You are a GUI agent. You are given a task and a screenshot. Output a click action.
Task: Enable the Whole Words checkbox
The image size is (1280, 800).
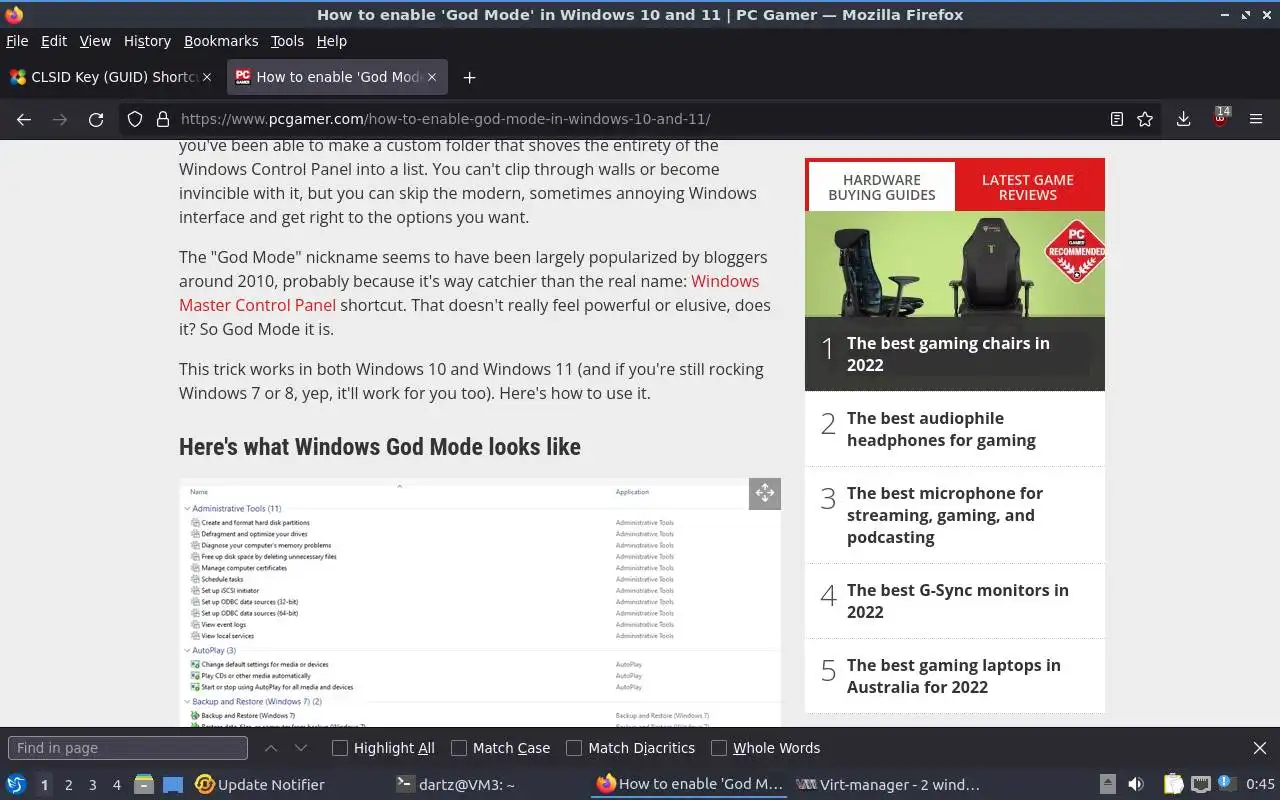(719, 748)
